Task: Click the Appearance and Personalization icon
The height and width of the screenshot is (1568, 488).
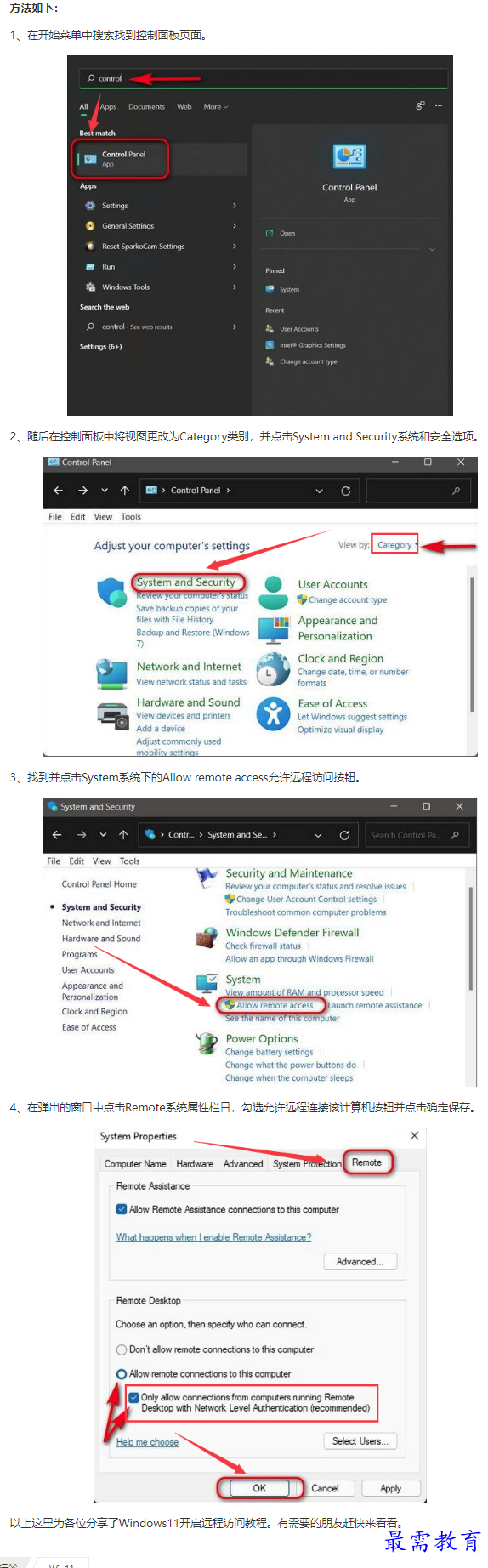Action: pyautogui.click(x=274, y=629)
